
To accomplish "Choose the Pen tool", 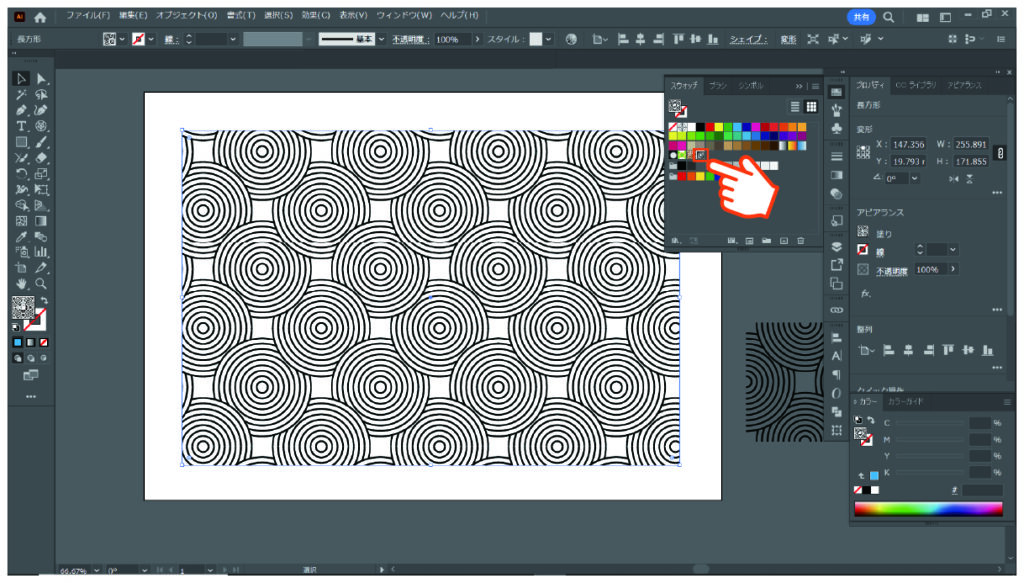I will point(21,110).
